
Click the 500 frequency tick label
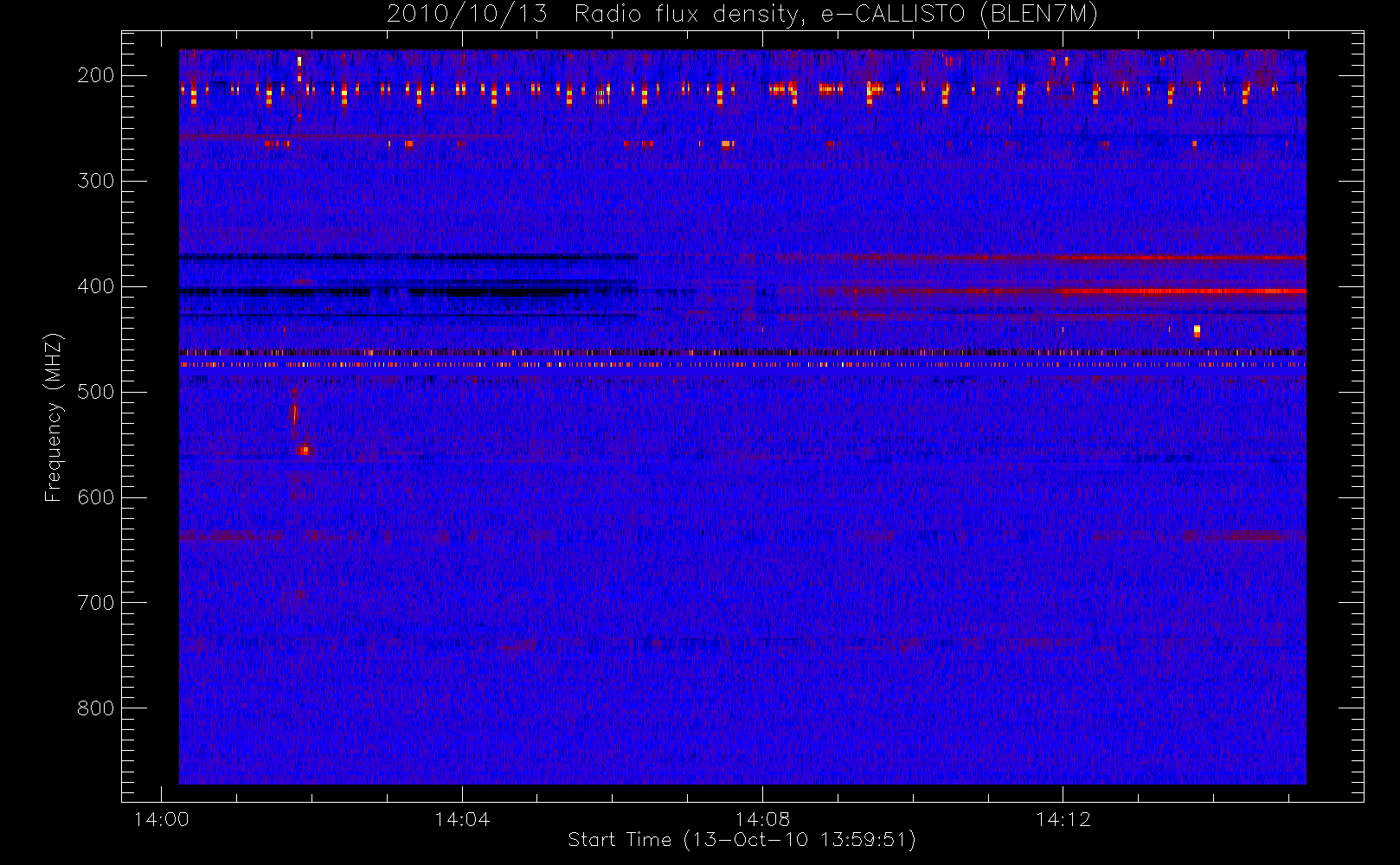click(x=95, y=392)
